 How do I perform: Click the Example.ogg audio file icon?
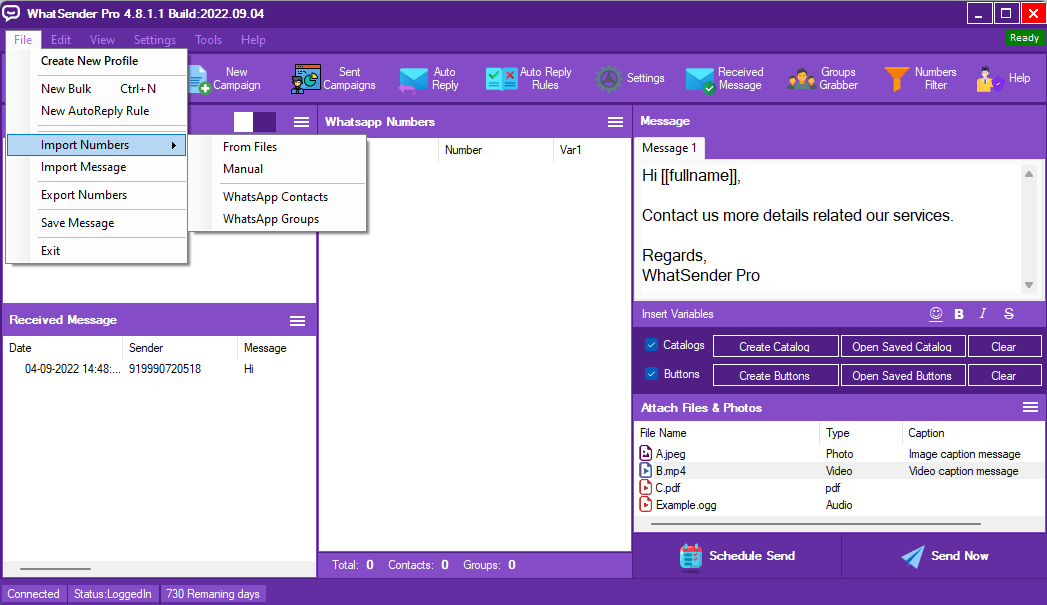(x=646, y=505)
